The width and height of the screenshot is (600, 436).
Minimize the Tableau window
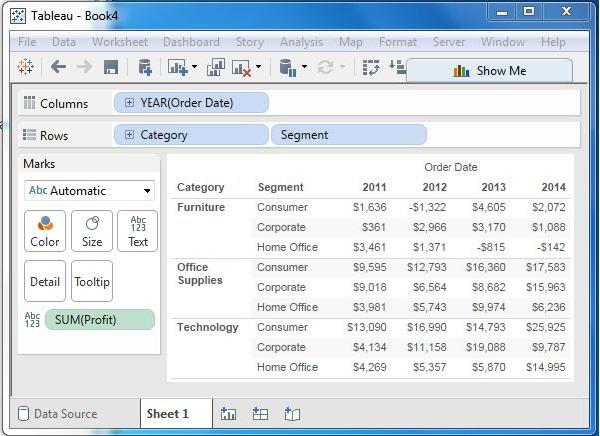point(502,12)
